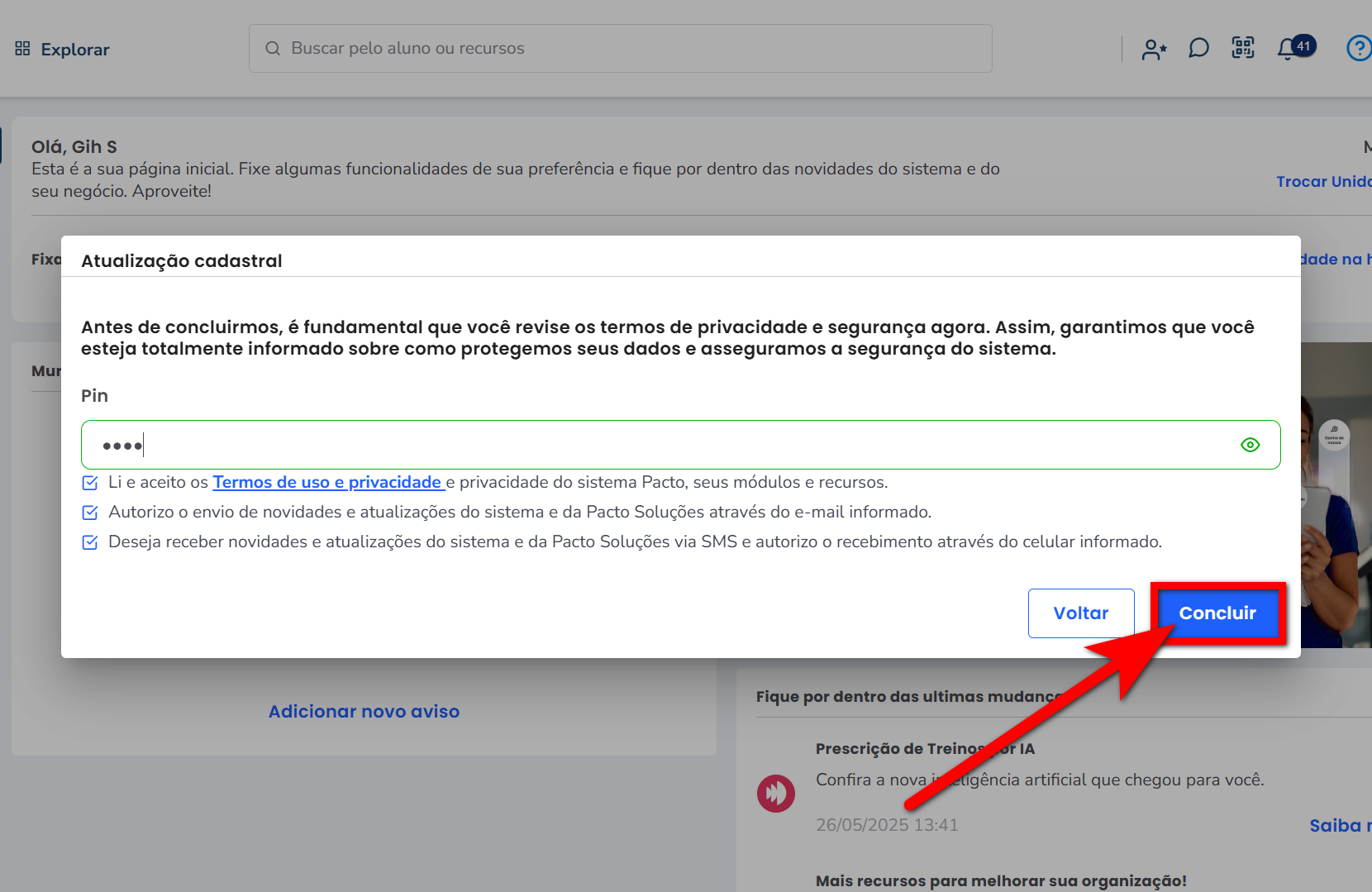Image resolution: width=1372 pixels, height=892 pixels.
Task: Toggle Pin visibility eye icon
Action: [1250, 445]
